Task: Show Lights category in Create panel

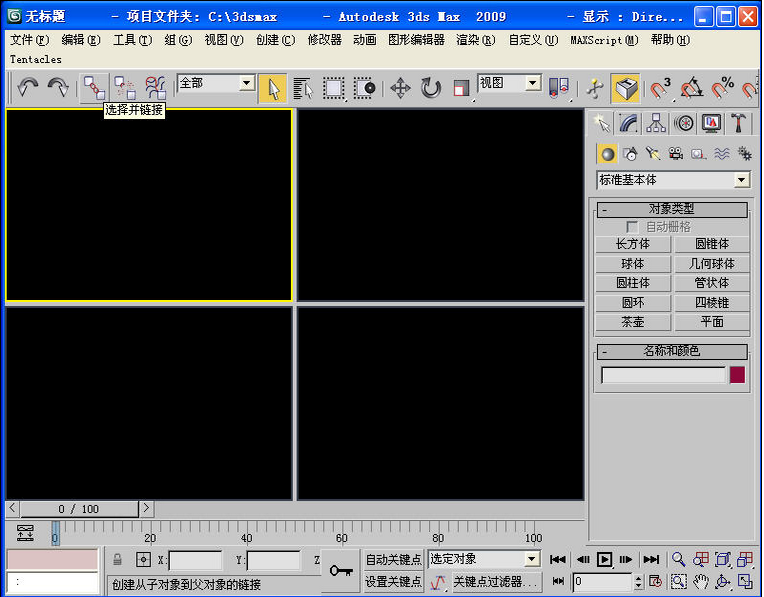Action: coord(652,154)
